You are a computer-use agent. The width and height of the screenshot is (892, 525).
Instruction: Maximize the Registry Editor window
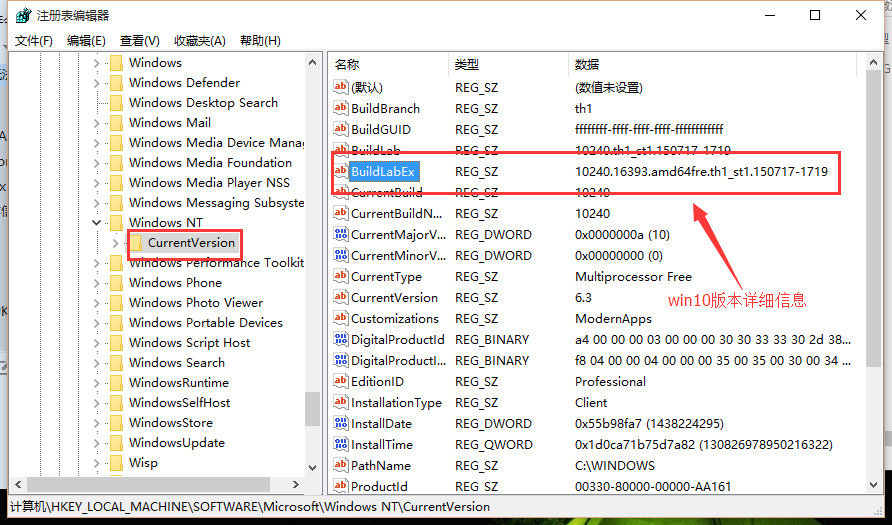(x=815, y=15)
